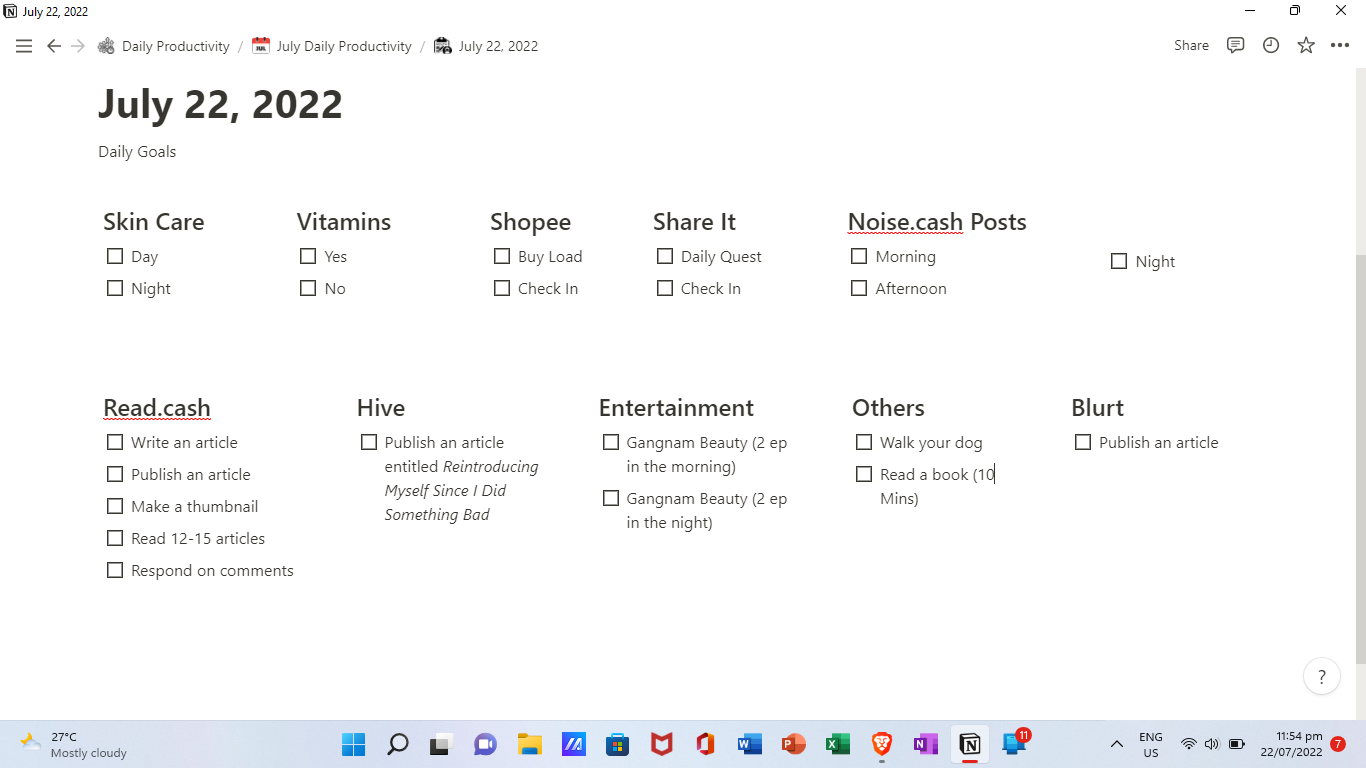Open File Explorer from the taskbar

click(529, 744)
